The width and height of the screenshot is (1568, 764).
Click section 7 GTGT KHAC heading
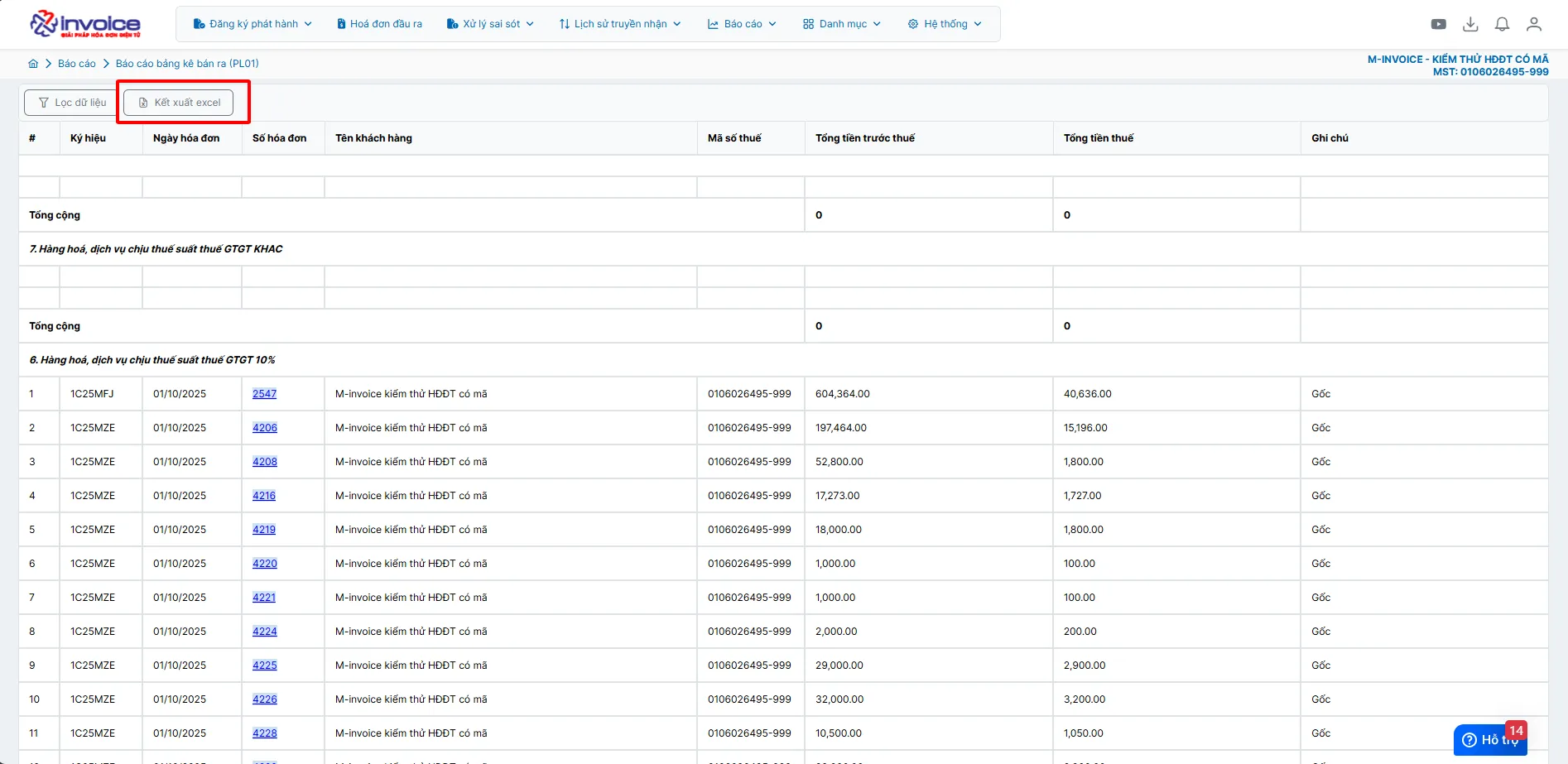(x=156, y=249)
